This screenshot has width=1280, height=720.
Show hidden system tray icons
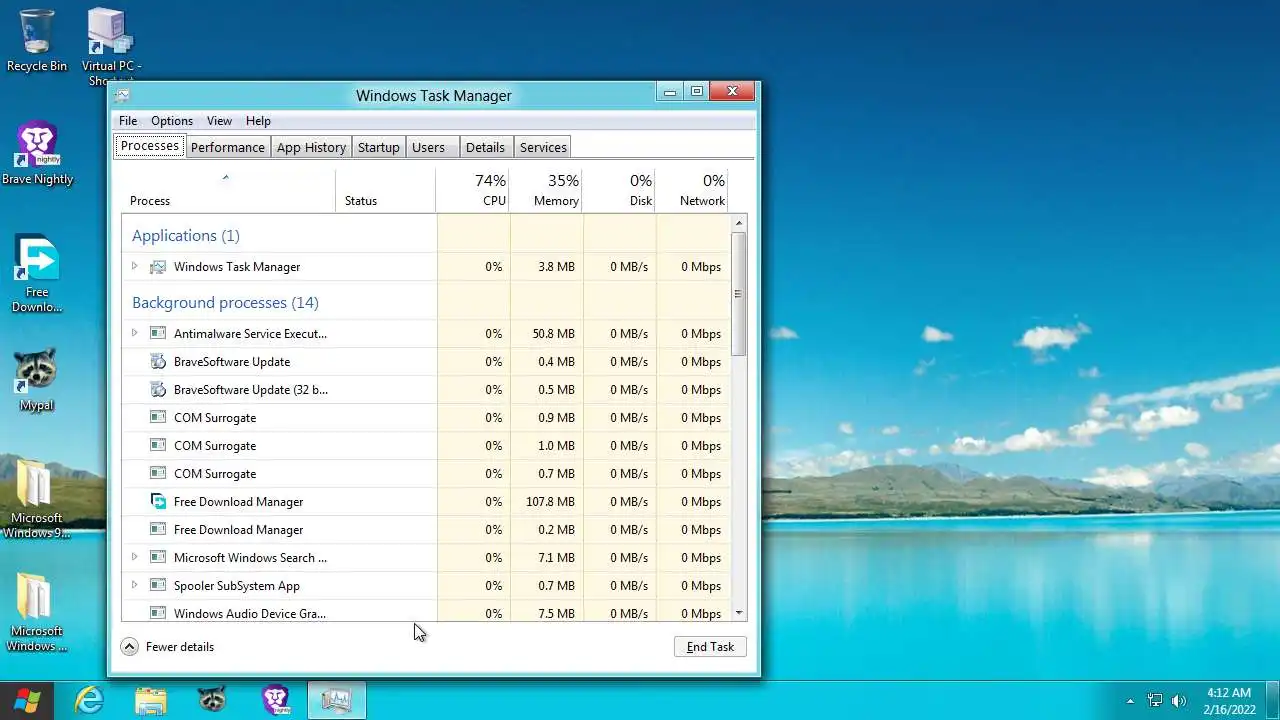pyautogui.click(x=1131, y=701)
